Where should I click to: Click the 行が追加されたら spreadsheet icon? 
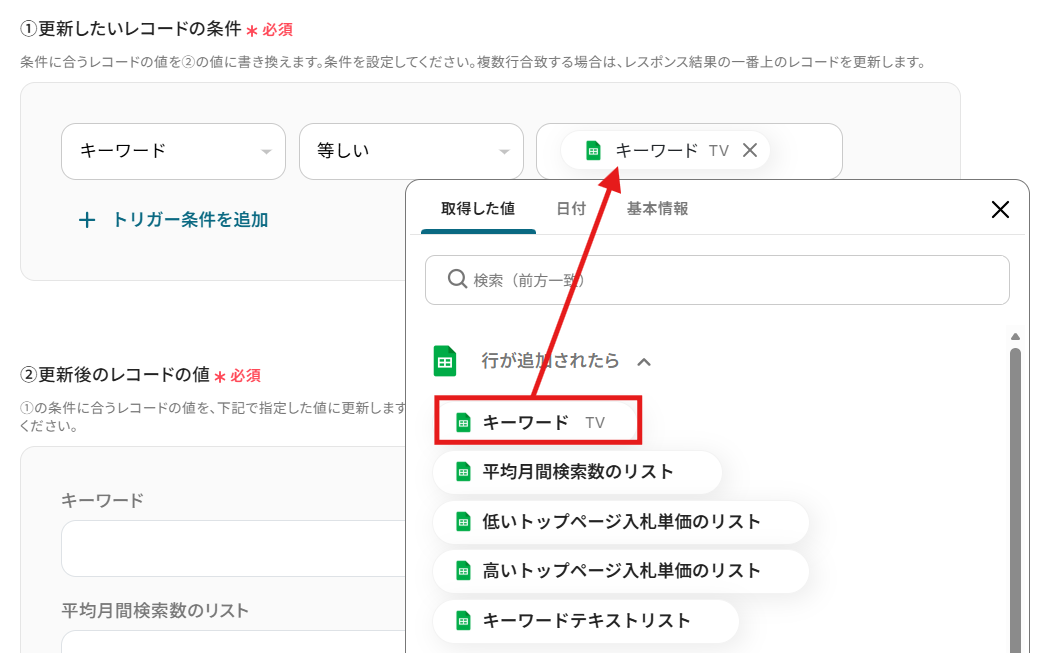(x=445, y=361)
